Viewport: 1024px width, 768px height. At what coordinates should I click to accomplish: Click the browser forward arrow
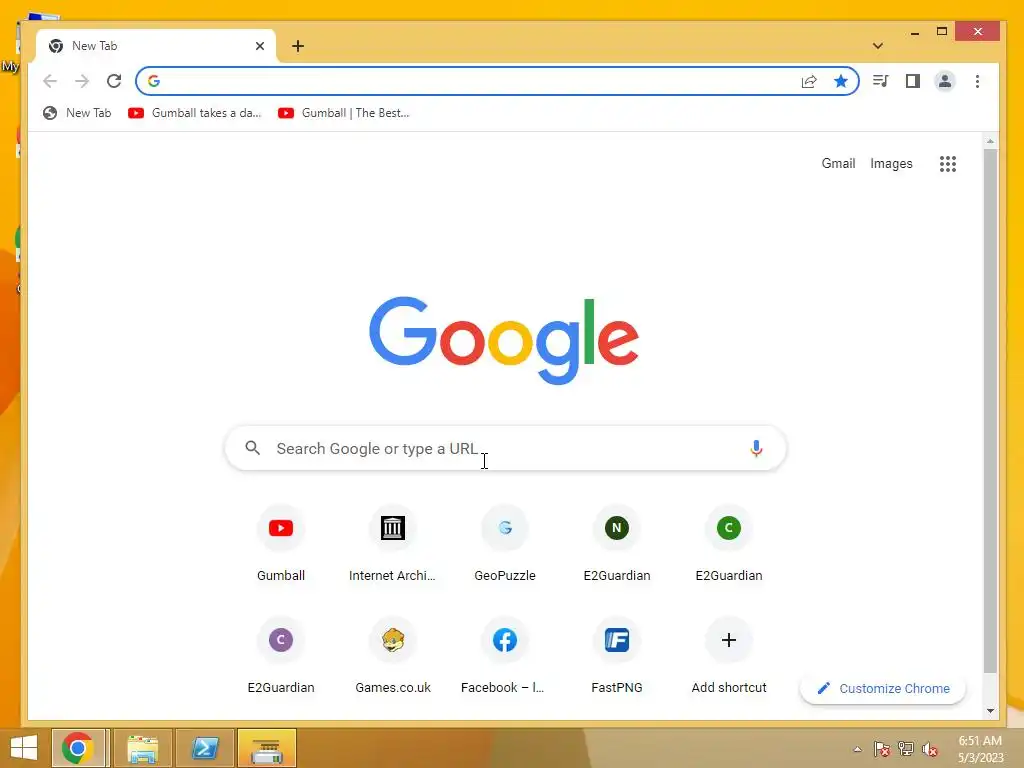82,81
